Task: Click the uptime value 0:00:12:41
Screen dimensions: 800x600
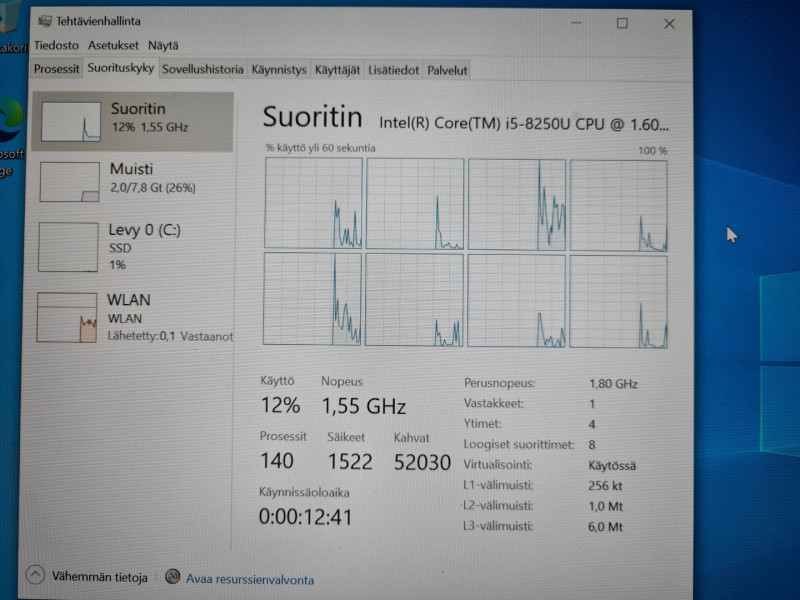Action: point(306,517)
